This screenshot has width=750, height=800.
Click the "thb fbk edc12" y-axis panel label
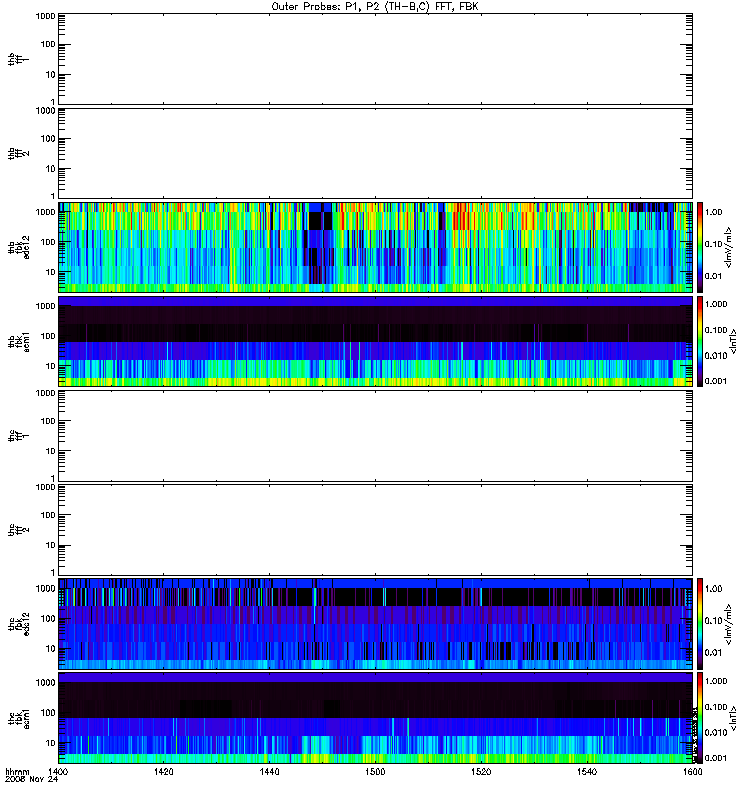[x=18, y=247]
